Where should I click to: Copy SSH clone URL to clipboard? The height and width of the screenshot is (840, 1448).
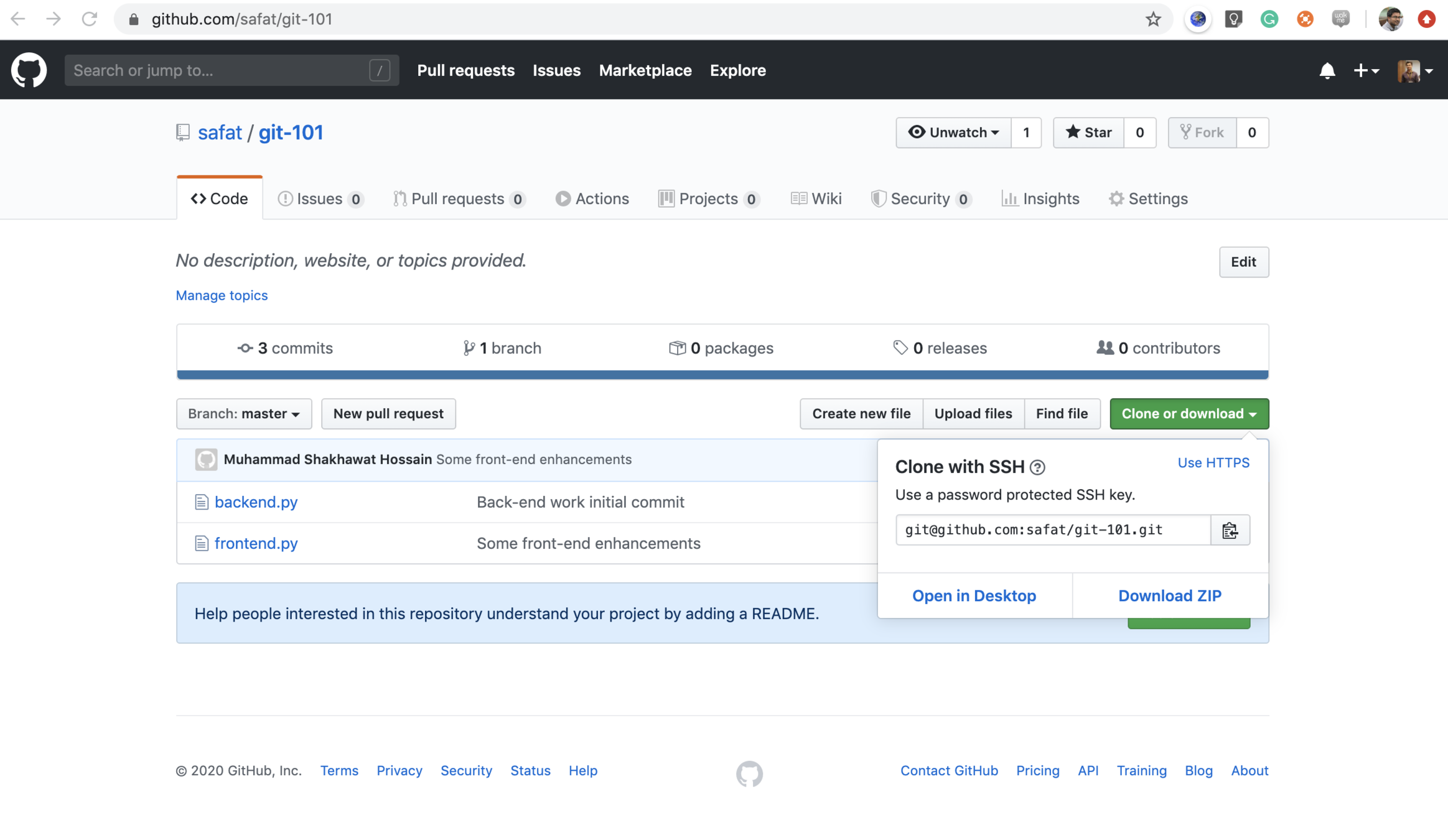coord(1230,530)
